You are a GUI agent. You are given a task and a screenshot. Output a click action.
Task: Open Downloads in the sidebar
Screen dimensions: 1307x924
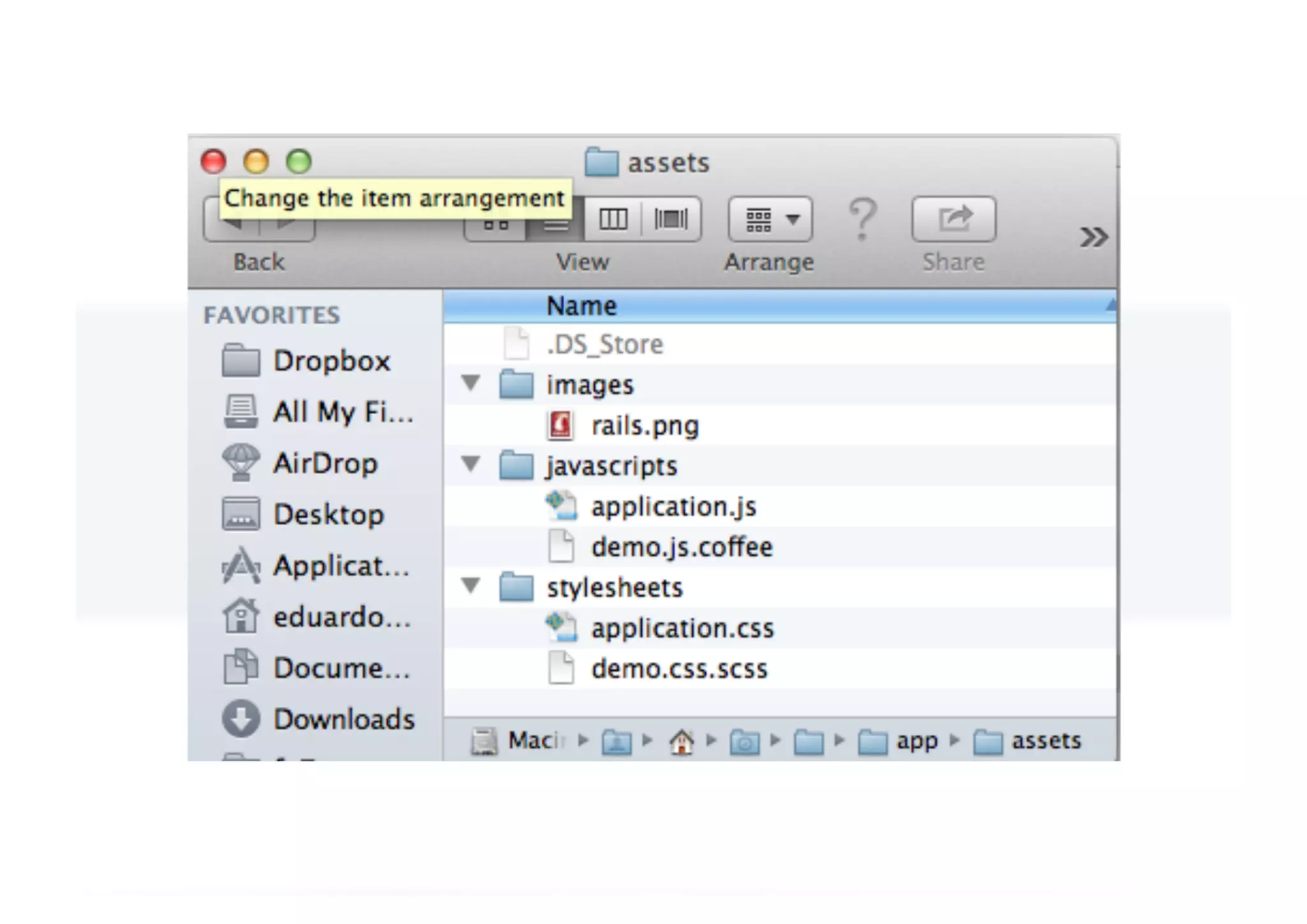pyautogui.click(x=343, y=719)
